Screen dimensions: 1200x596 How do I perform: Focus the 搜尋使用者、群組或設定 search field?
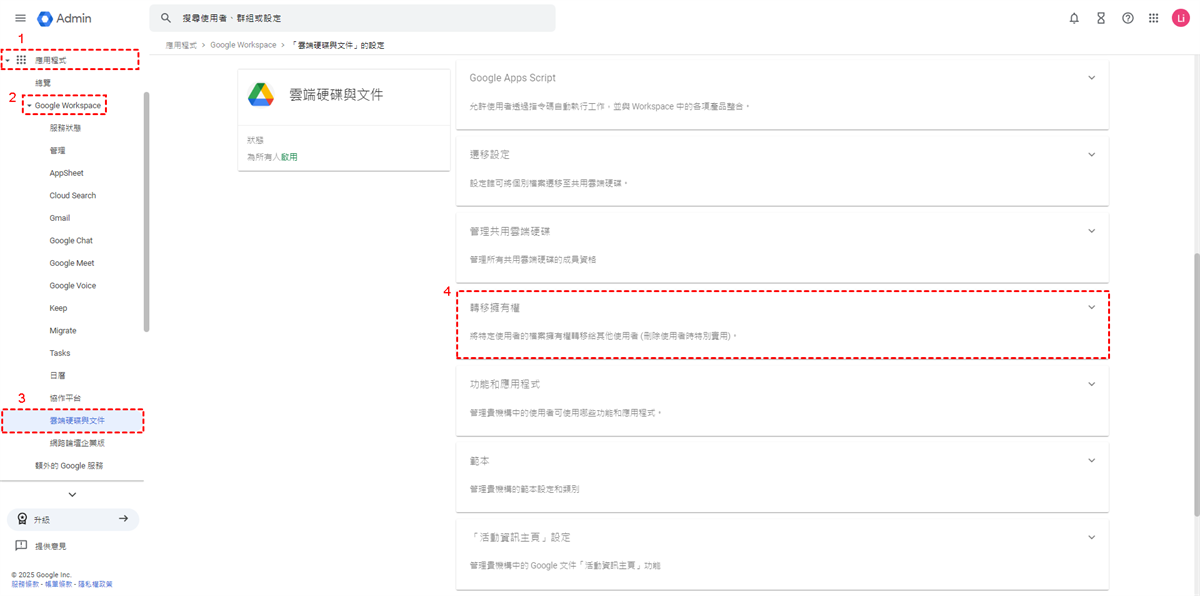pyautogui.click(x=352, y=18)
